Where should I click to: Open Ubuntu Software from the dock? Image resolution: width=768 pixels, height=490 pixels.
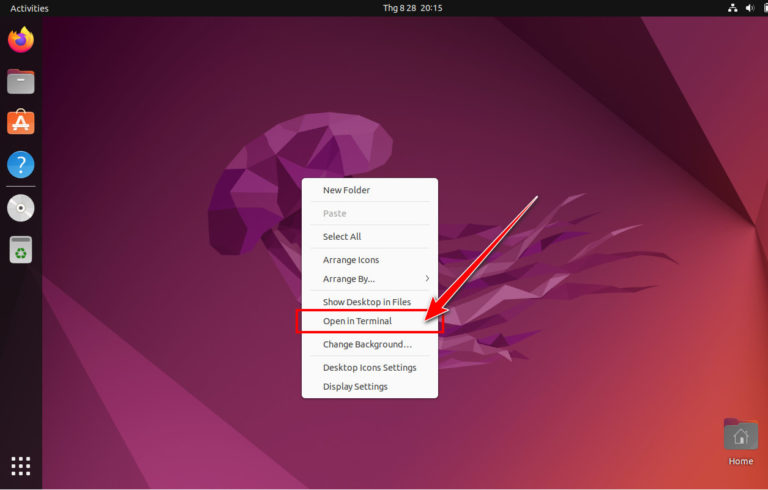(x=21, y=122)
